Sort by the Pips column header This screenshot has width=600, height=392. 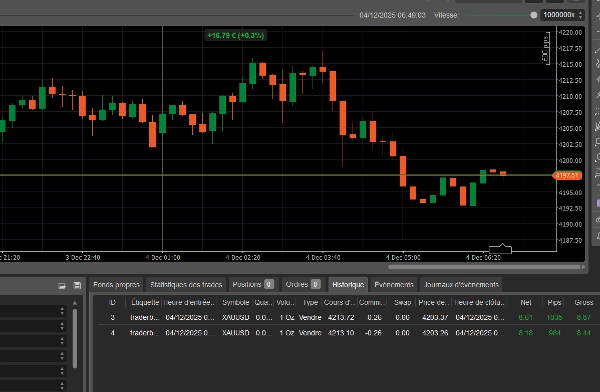tap(554, 302)
